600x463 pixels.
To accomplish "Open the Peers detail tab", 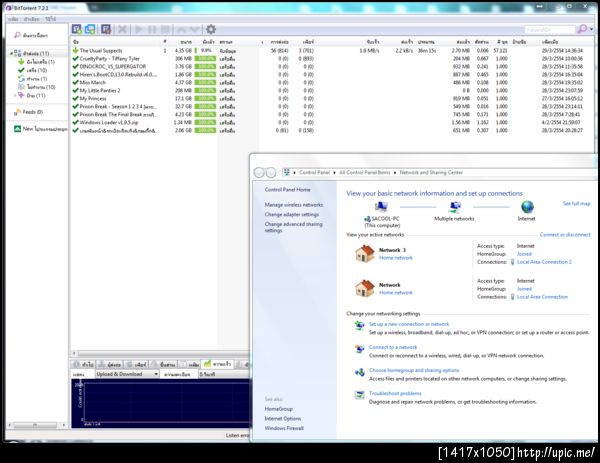I will coord(137,364).
